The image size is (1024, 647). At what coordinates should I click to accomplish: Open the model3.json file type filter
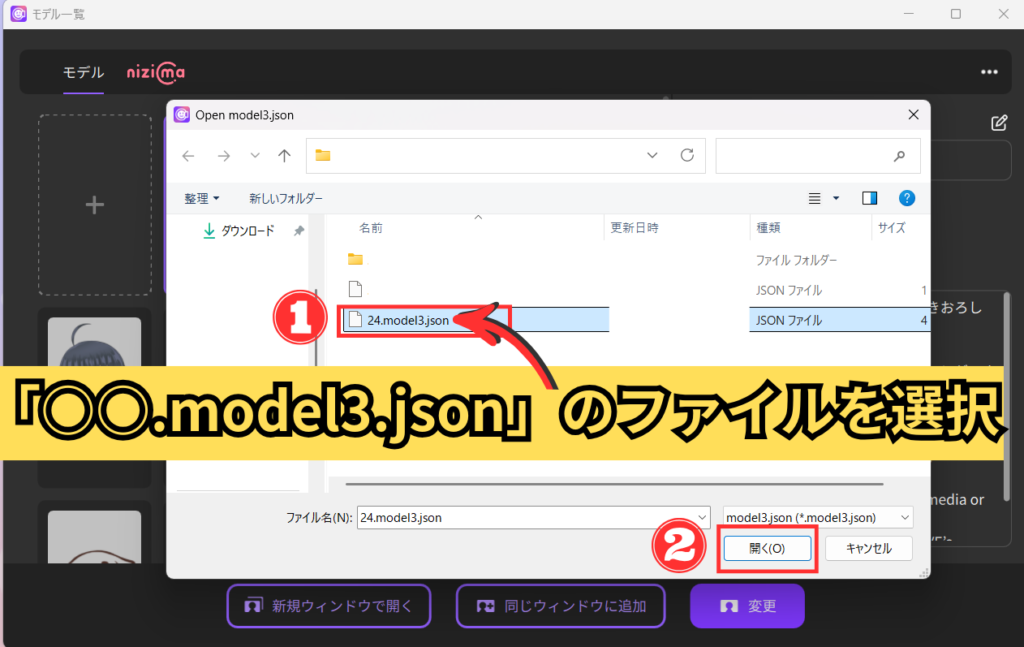[x=817, y=517]
